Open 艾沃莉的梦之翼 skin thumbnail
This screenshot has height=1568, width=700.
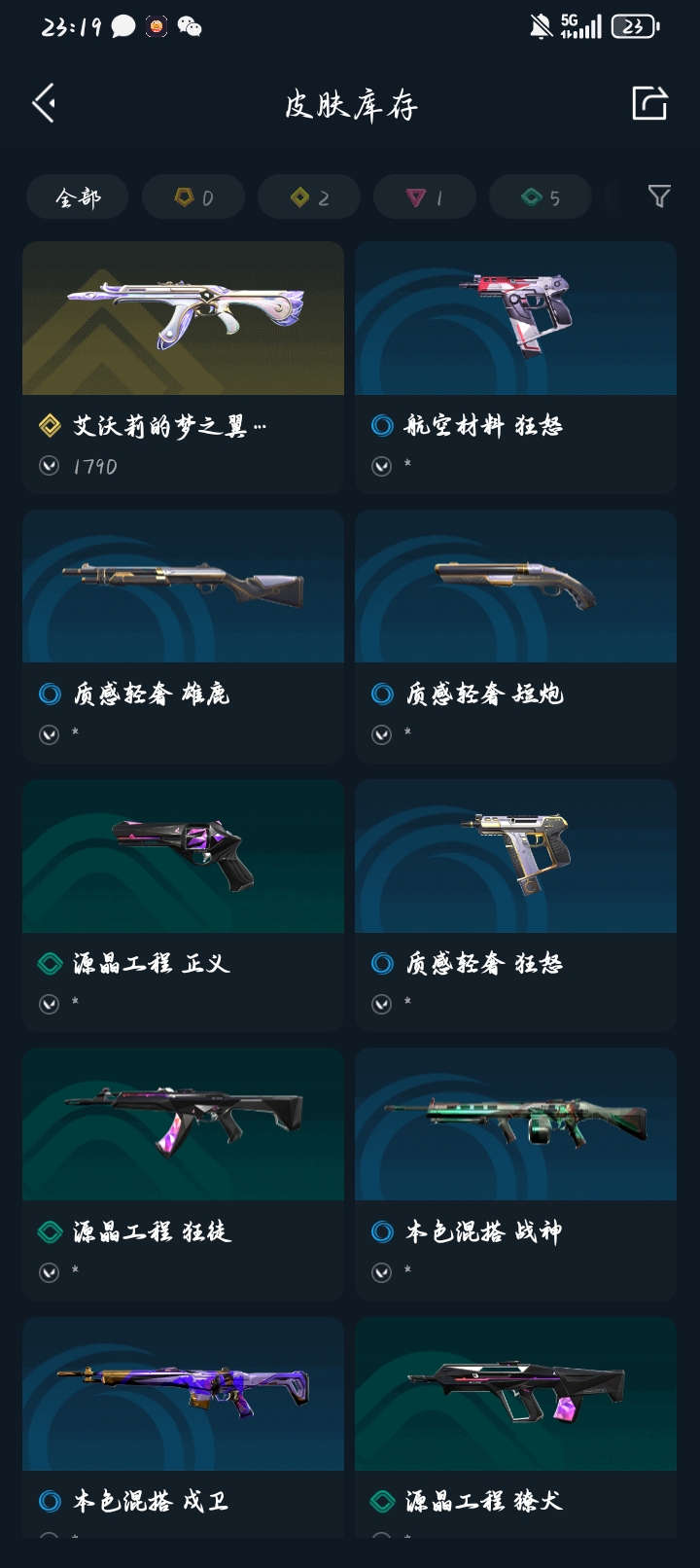coord(183,318)
